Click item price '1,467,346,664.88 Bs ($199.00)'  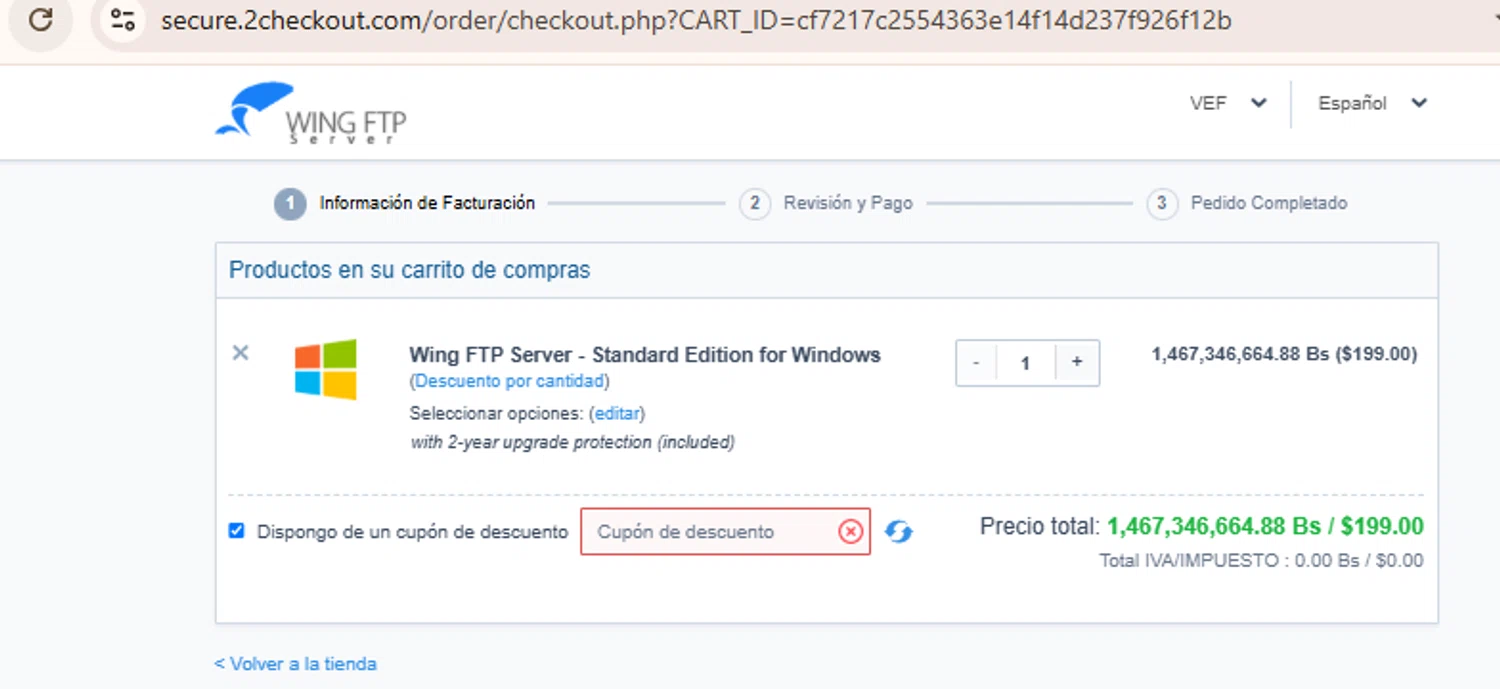pyautogui.click(x=1284, y=354)
